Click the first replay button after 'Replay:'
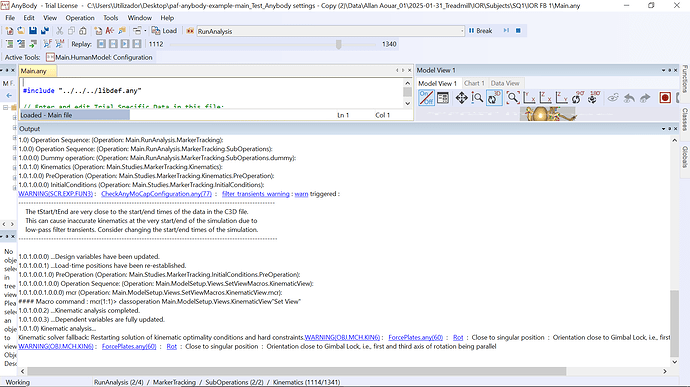 [101, 44]
